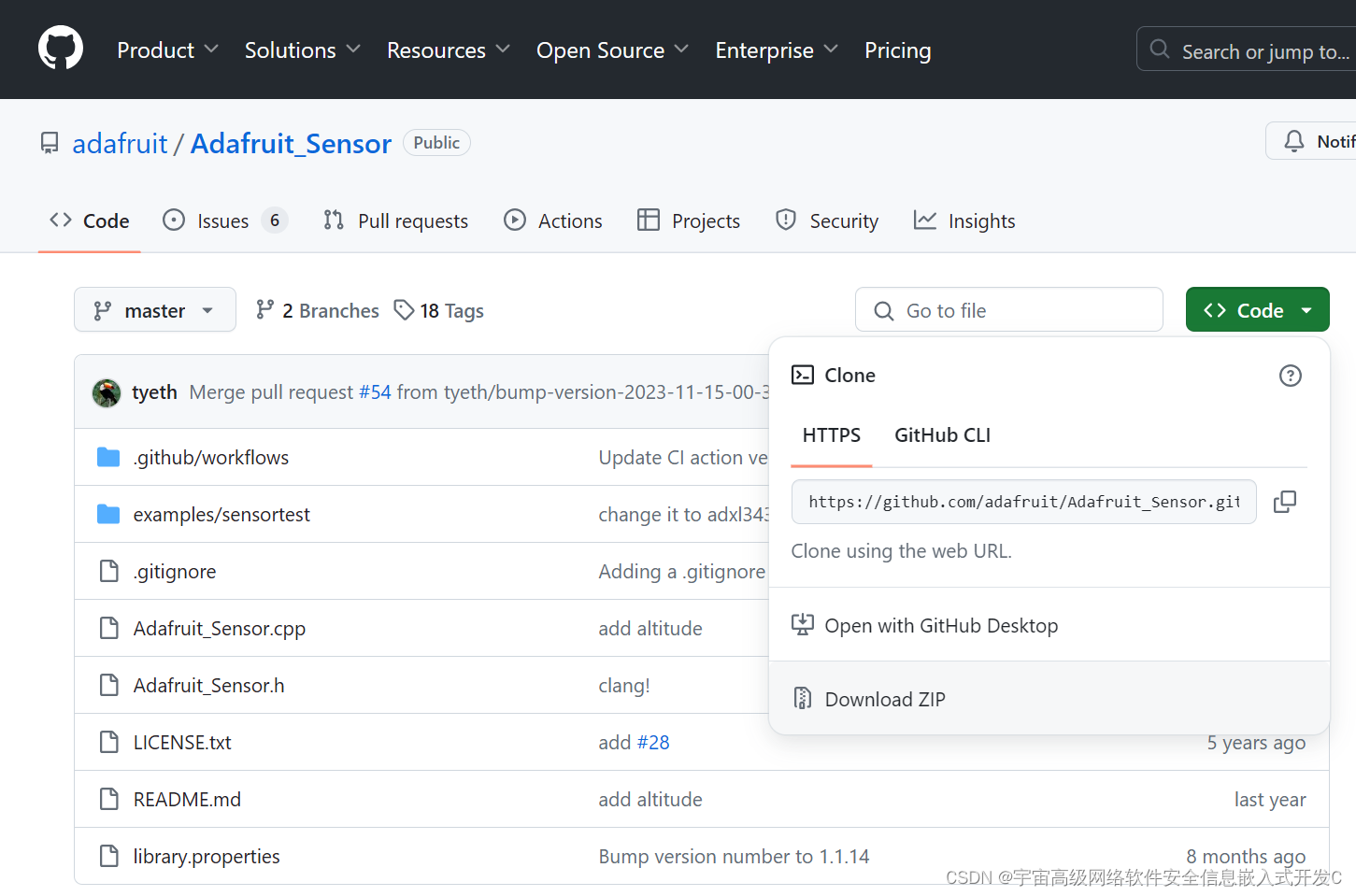Click Download ZIP
The image size is (1356, 896).
[x=1049, y=698]
